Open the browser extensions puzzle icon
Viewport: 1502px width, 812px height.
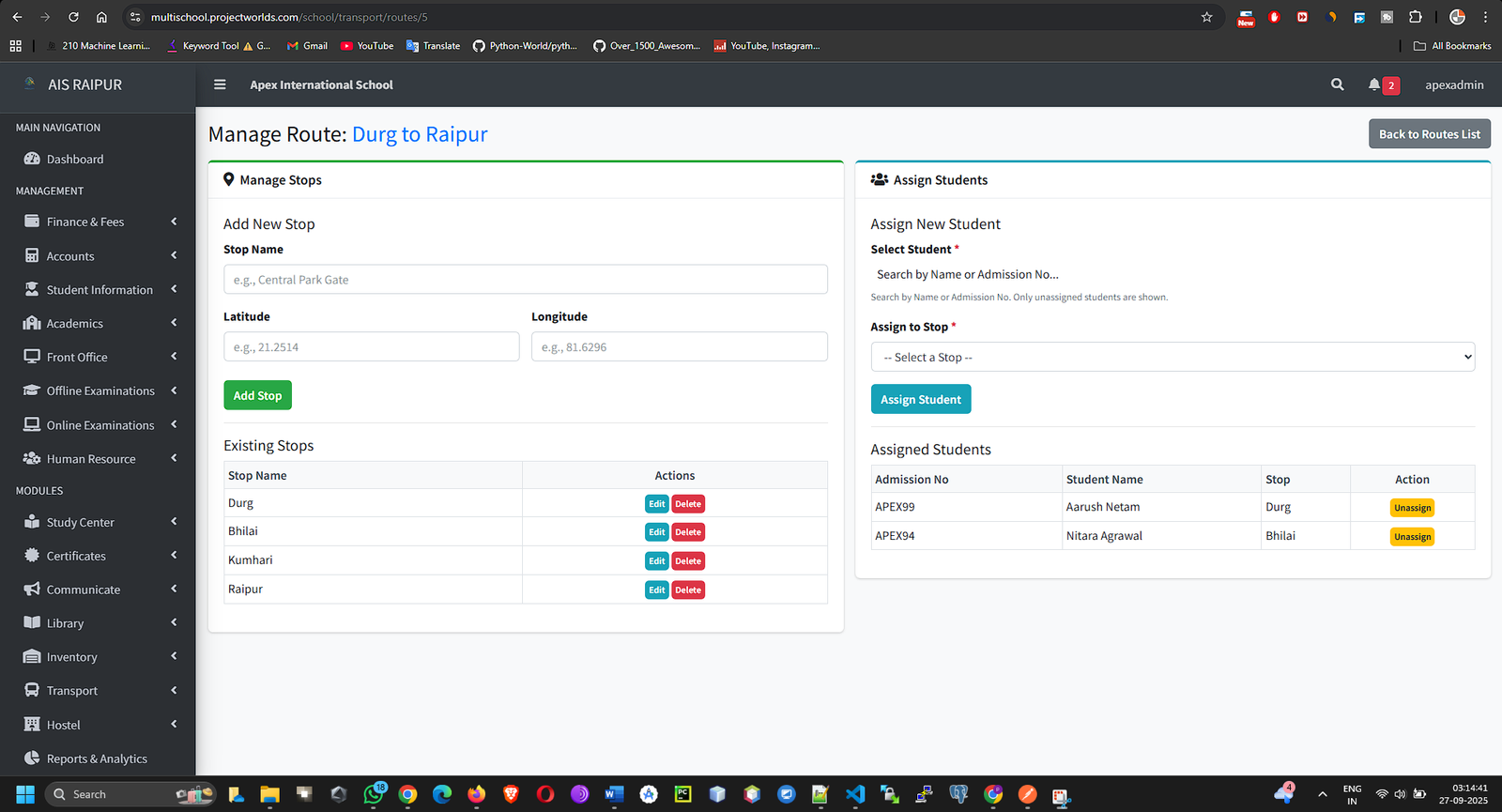coord(1416,17)
